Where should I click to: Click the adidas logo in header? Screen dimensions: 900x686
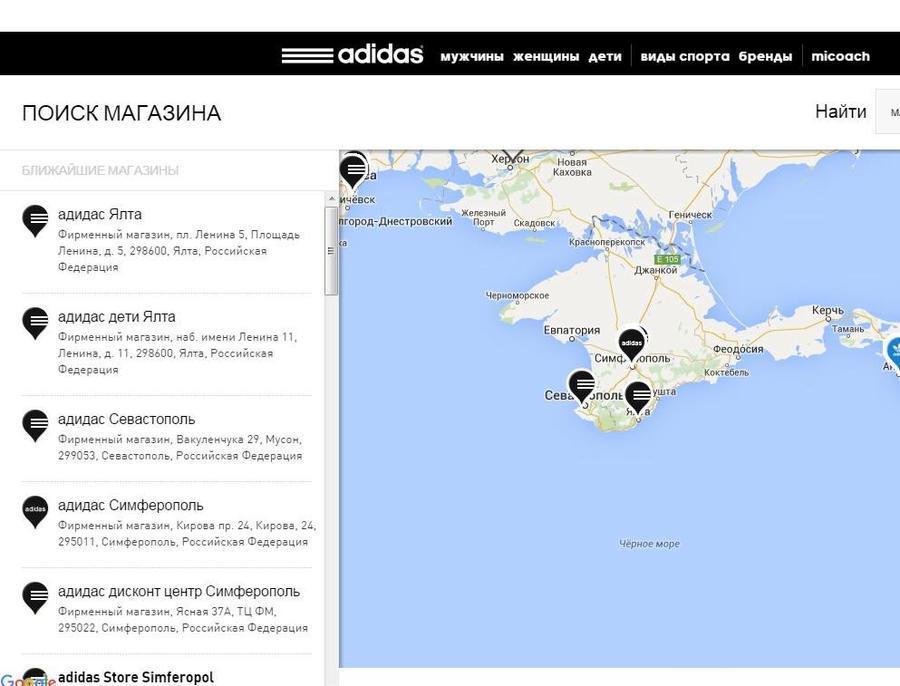(352, 55)
